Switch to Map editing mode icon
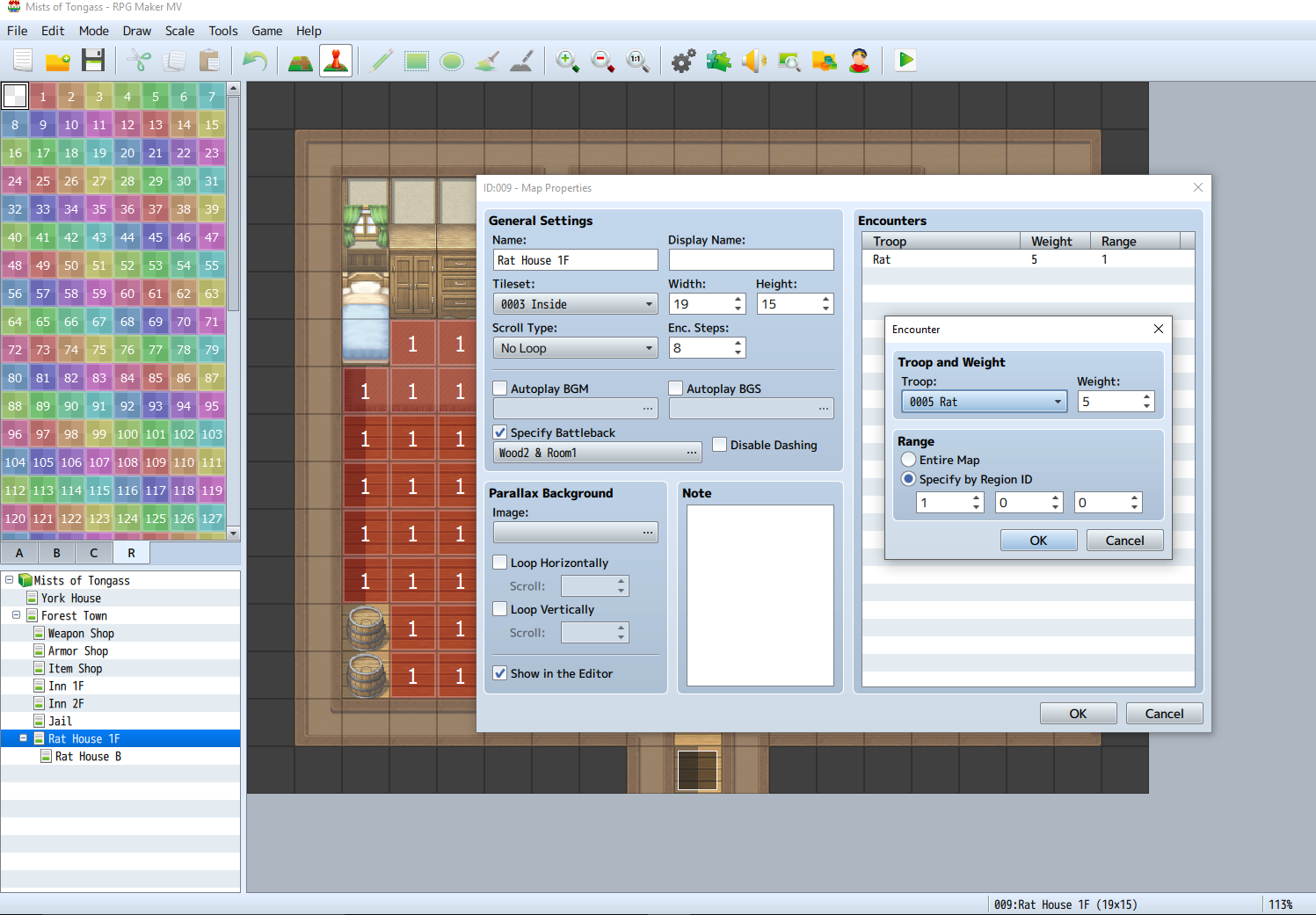Viewport: 1316px width, 915px height. [x=301, y=61]
